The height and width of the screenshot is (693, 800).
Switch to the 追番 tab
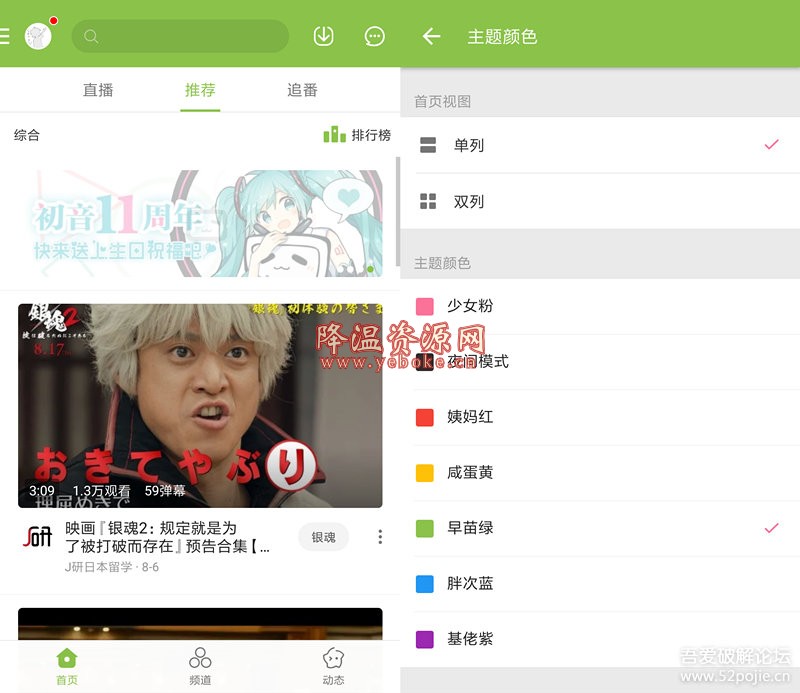[302, 90]
